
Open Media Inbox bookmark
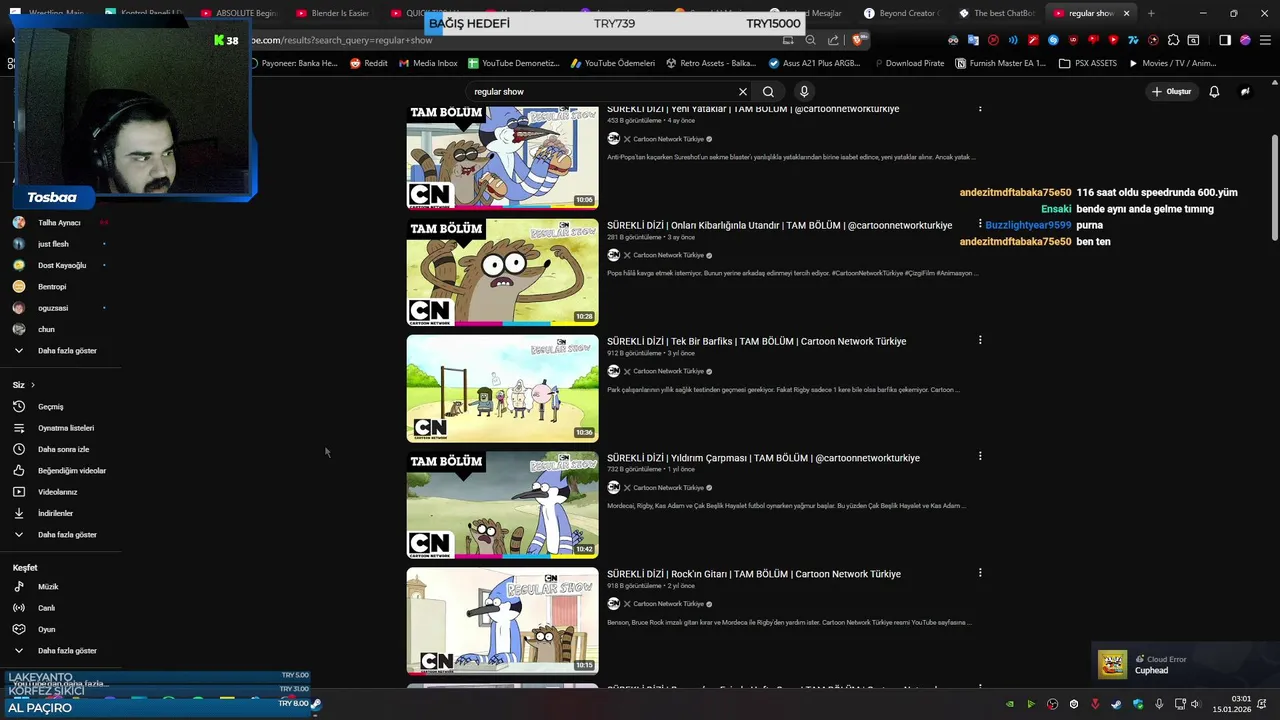pos(428,63)
